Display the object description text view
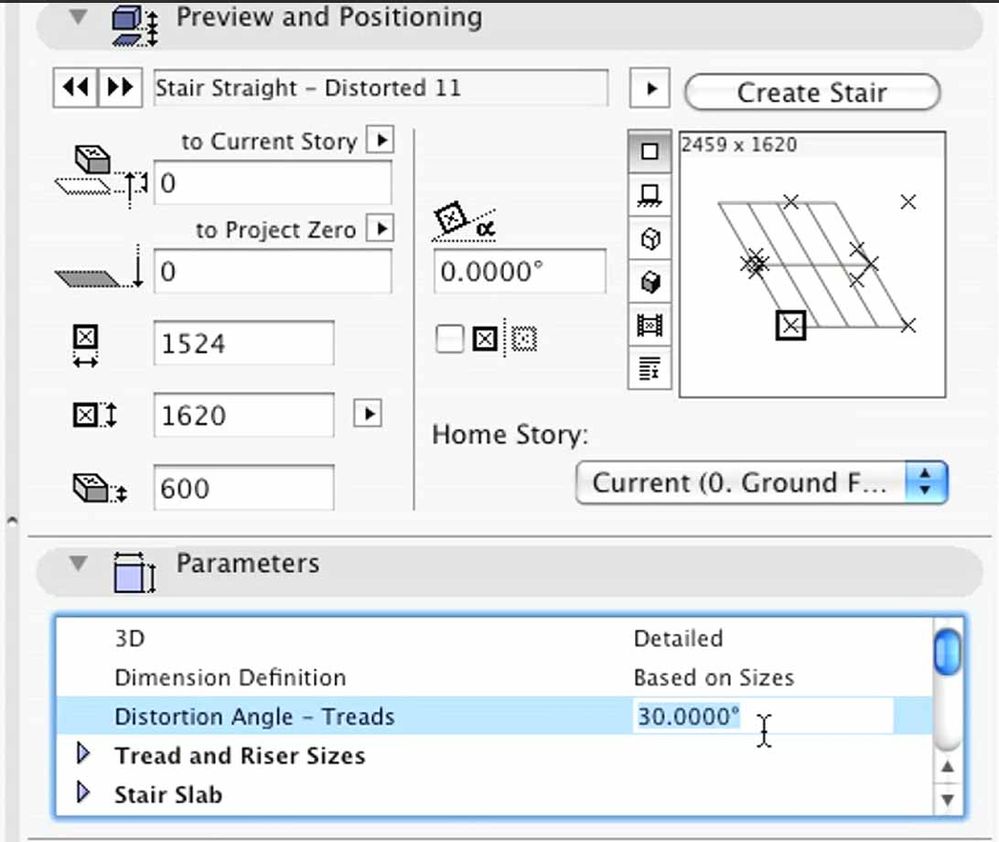The width and height of the screenshot is (999, 842). pyautogui.click(x=648, y=367)
